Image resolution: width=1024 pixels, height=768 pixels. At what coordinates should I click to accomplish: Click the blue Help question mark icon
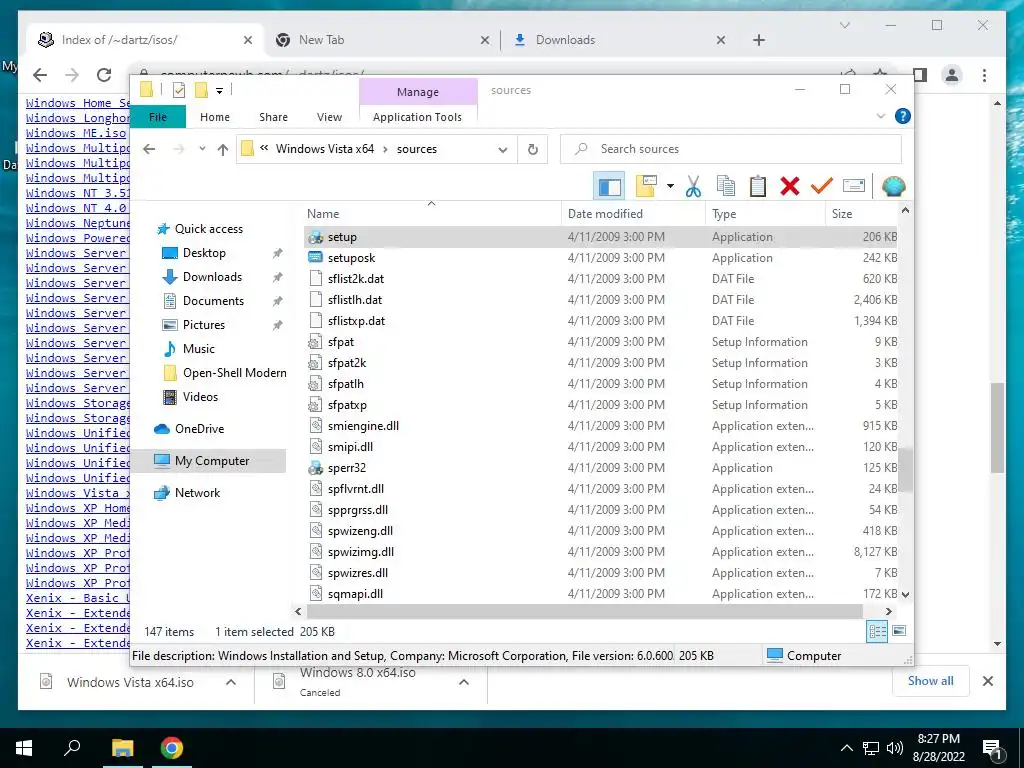[x=903, y=116]
